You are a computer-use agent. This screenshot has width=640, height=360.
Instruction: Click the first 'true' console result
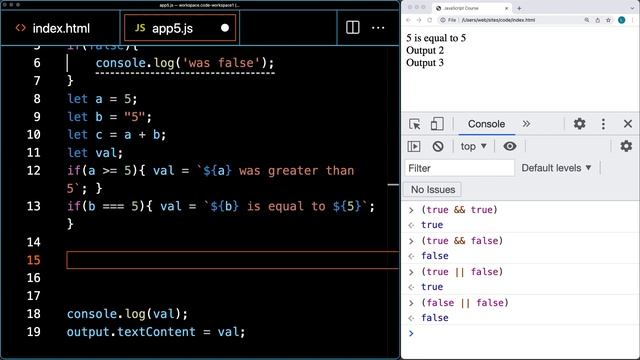pos(432,225)
